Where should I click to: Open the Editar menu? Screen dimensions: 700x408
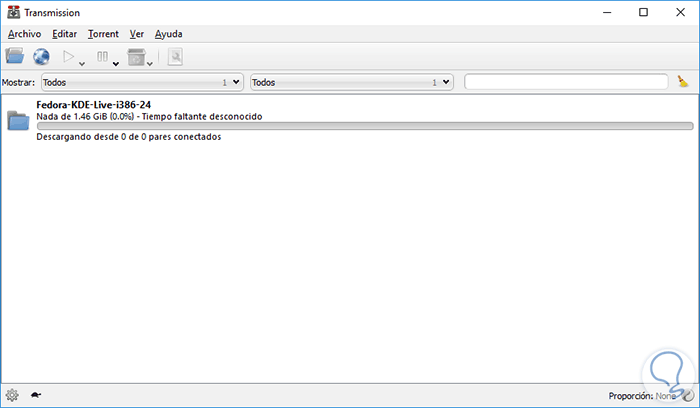tap(64, 34)
